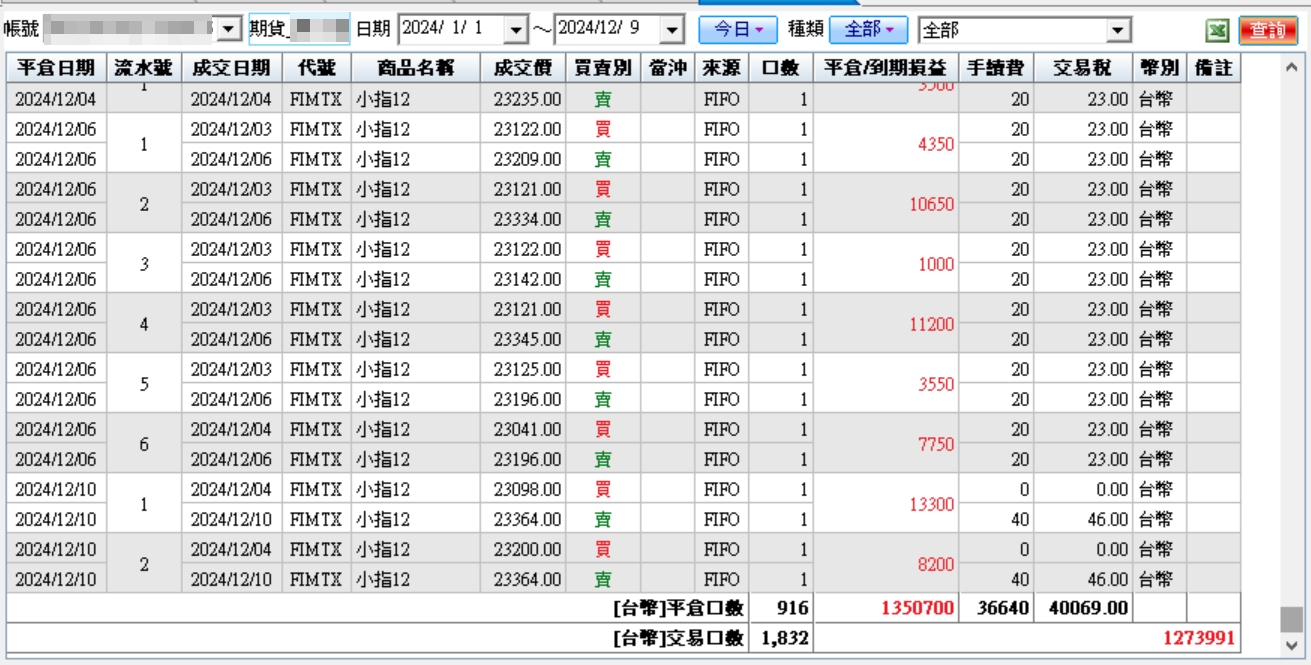Viewport: 1311px width, 665px height.
Task: Open the 今日 date shortcut dropdown
Action: point(738,30)
